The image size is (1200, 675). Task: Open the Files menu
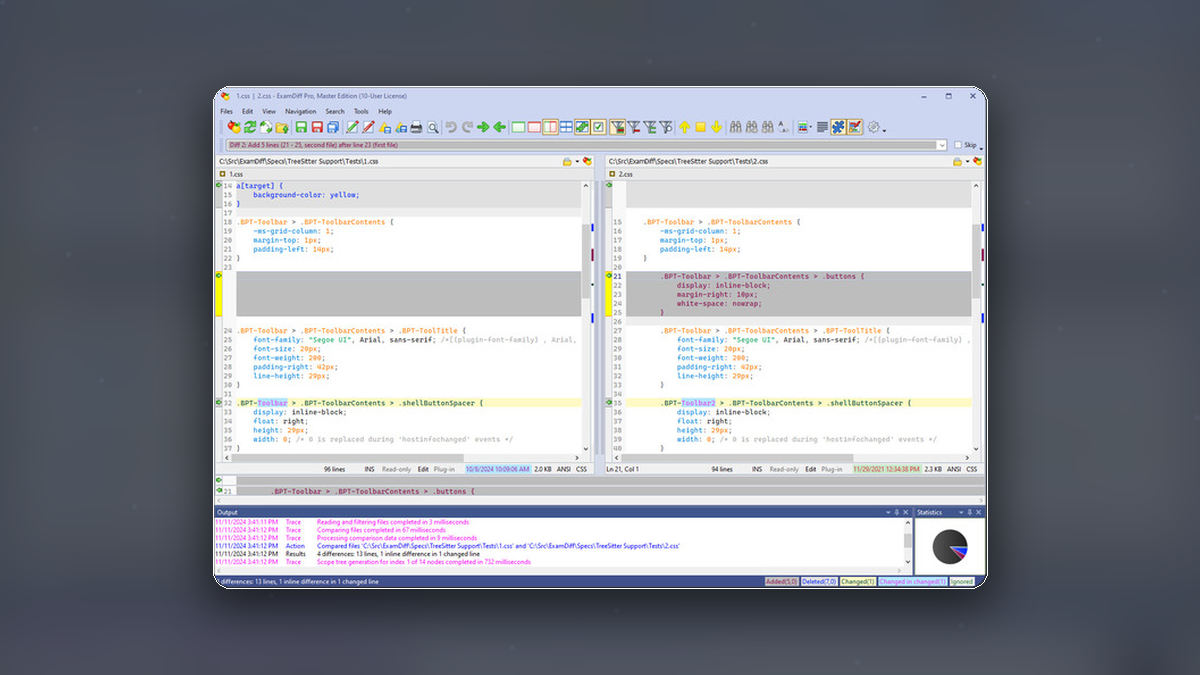226,111
